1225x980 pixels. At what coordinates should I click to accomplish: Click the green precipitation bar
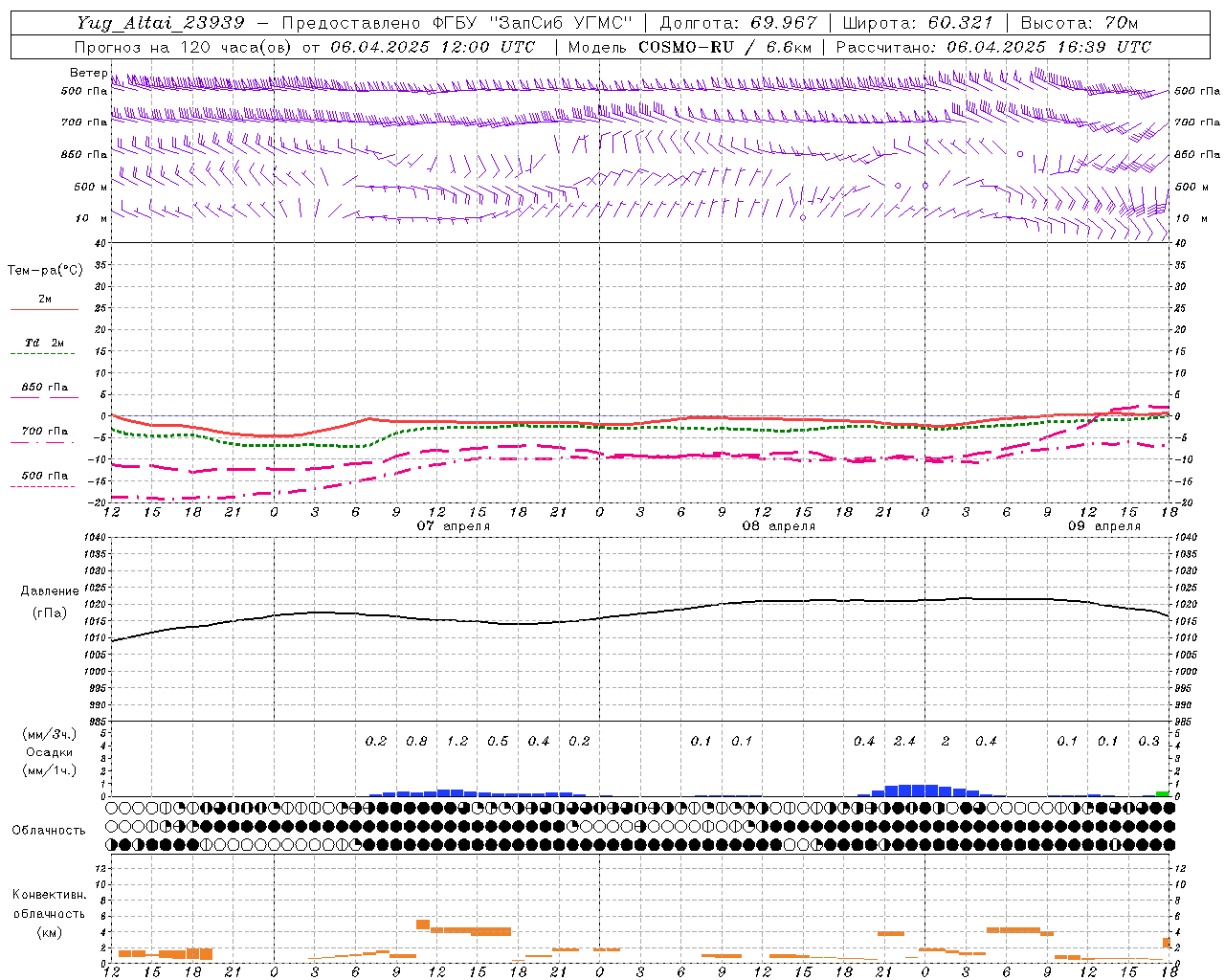(1162, 793)
